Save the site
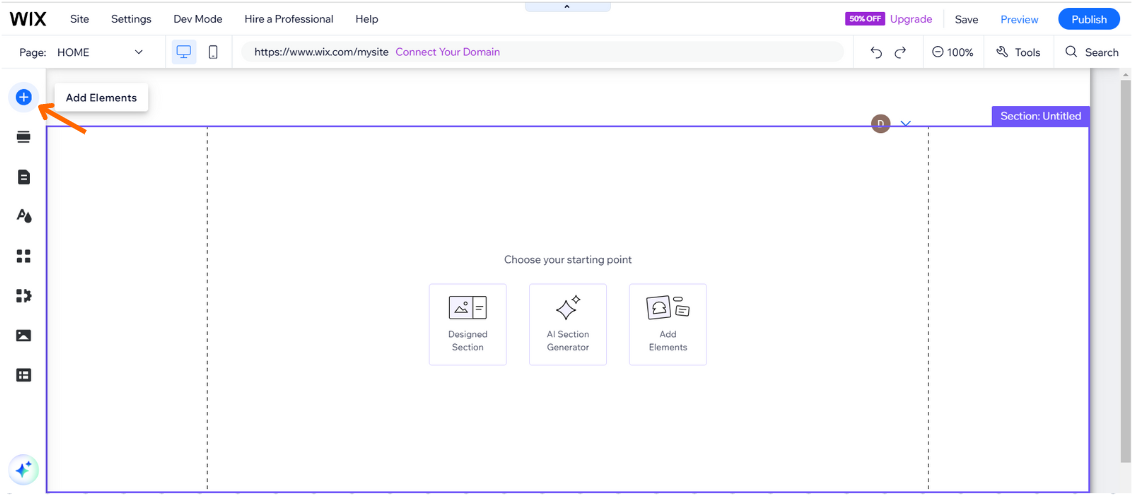This screenshot has height=497, width=1137. click(x=967, y=20)
